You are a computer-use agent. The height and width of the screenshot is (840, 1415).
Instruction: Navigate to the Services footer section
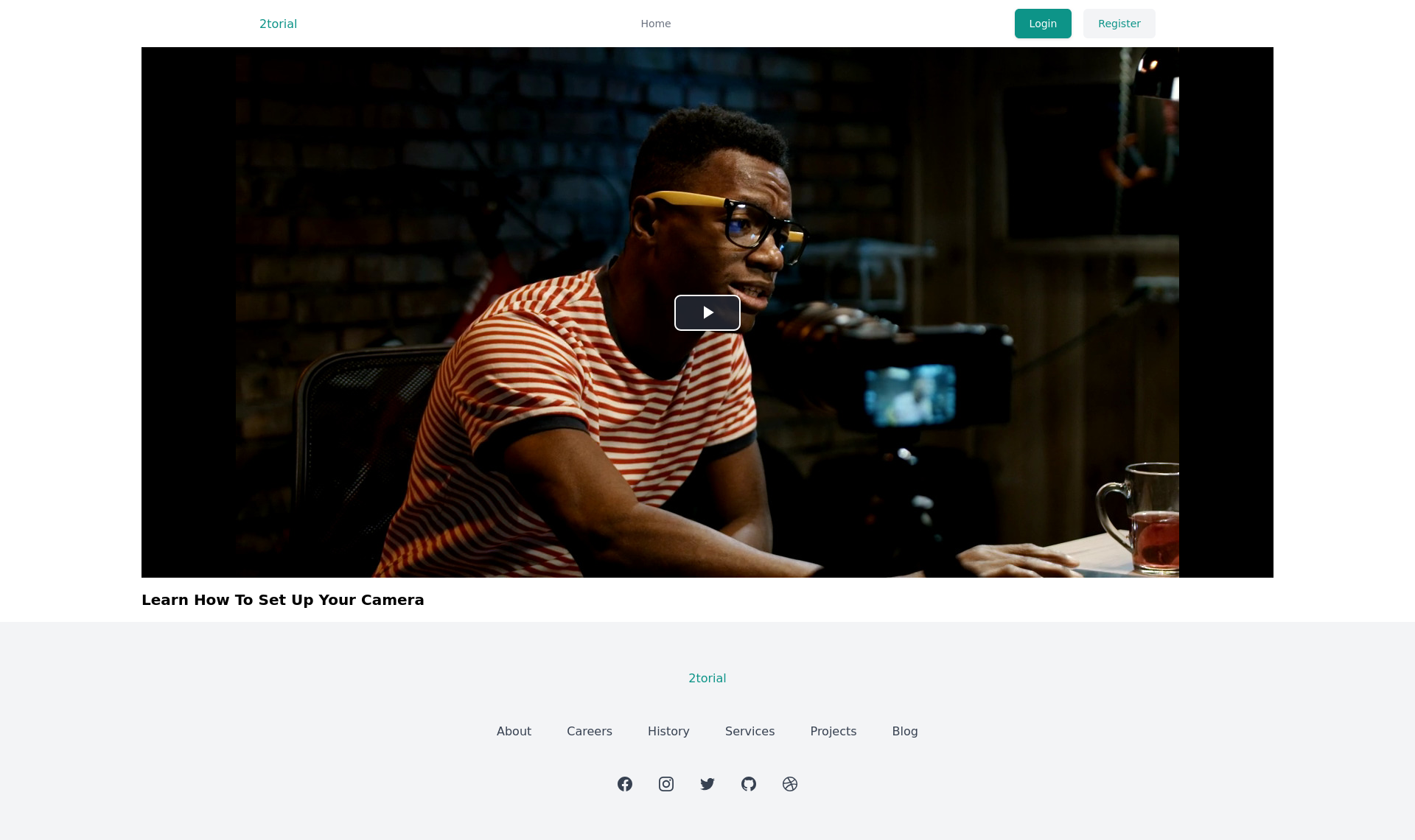click(x=750, y=731)
